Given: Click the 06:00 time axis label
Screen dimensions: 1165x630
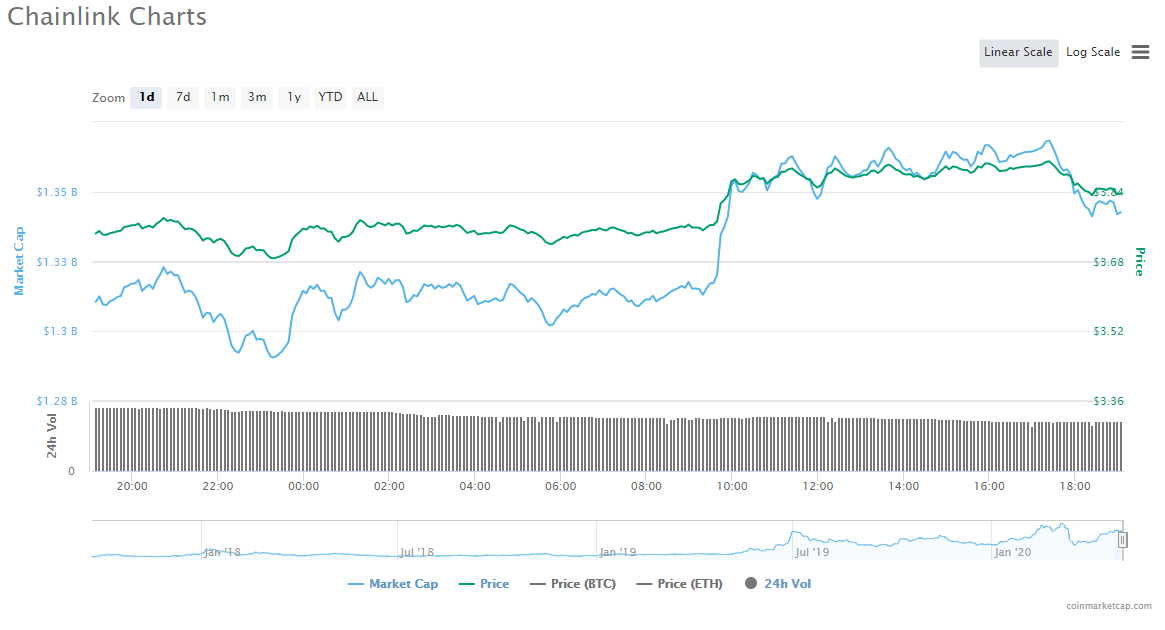Looking at the screenshot, I should pyautogui.click(x=560, y=487).
